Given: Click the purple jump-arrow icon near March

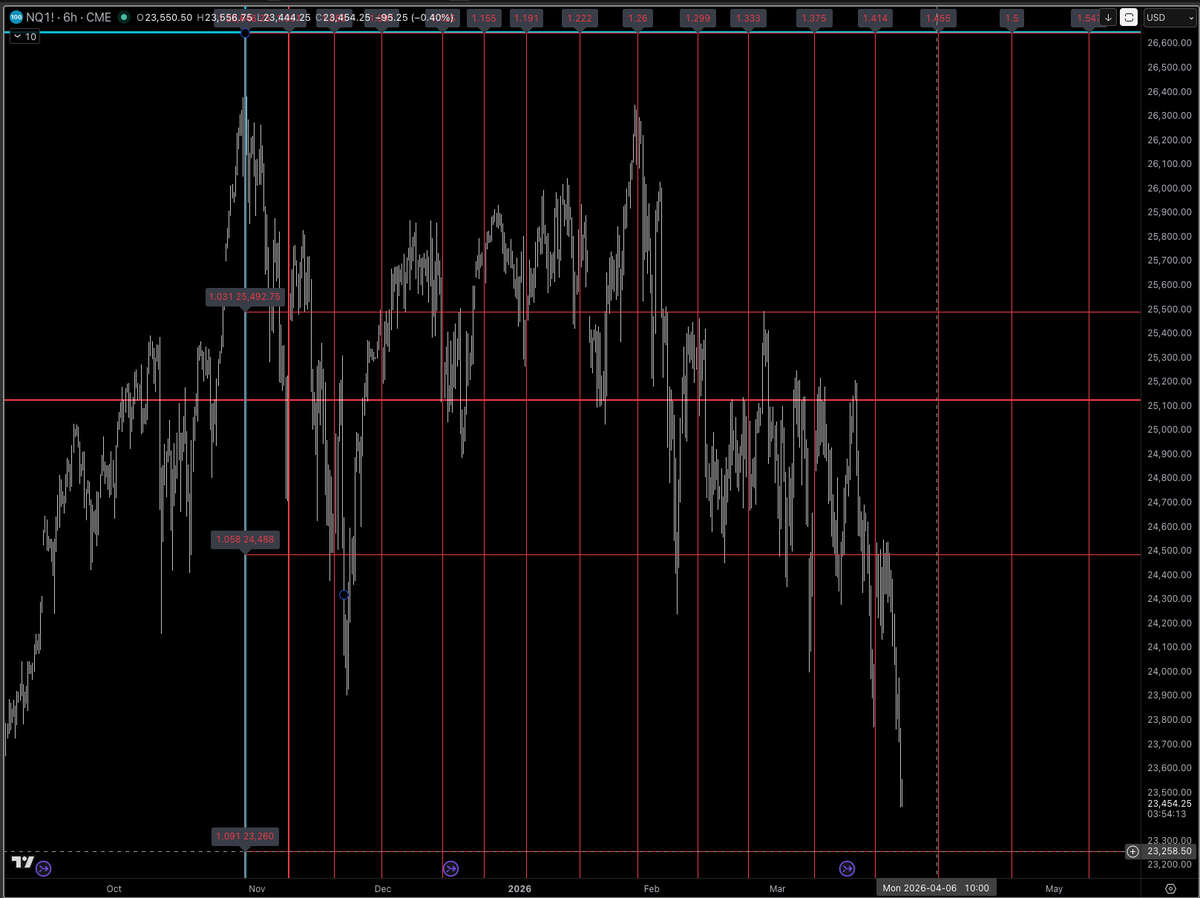Looking at the screenshot, I should click(847, 868).
